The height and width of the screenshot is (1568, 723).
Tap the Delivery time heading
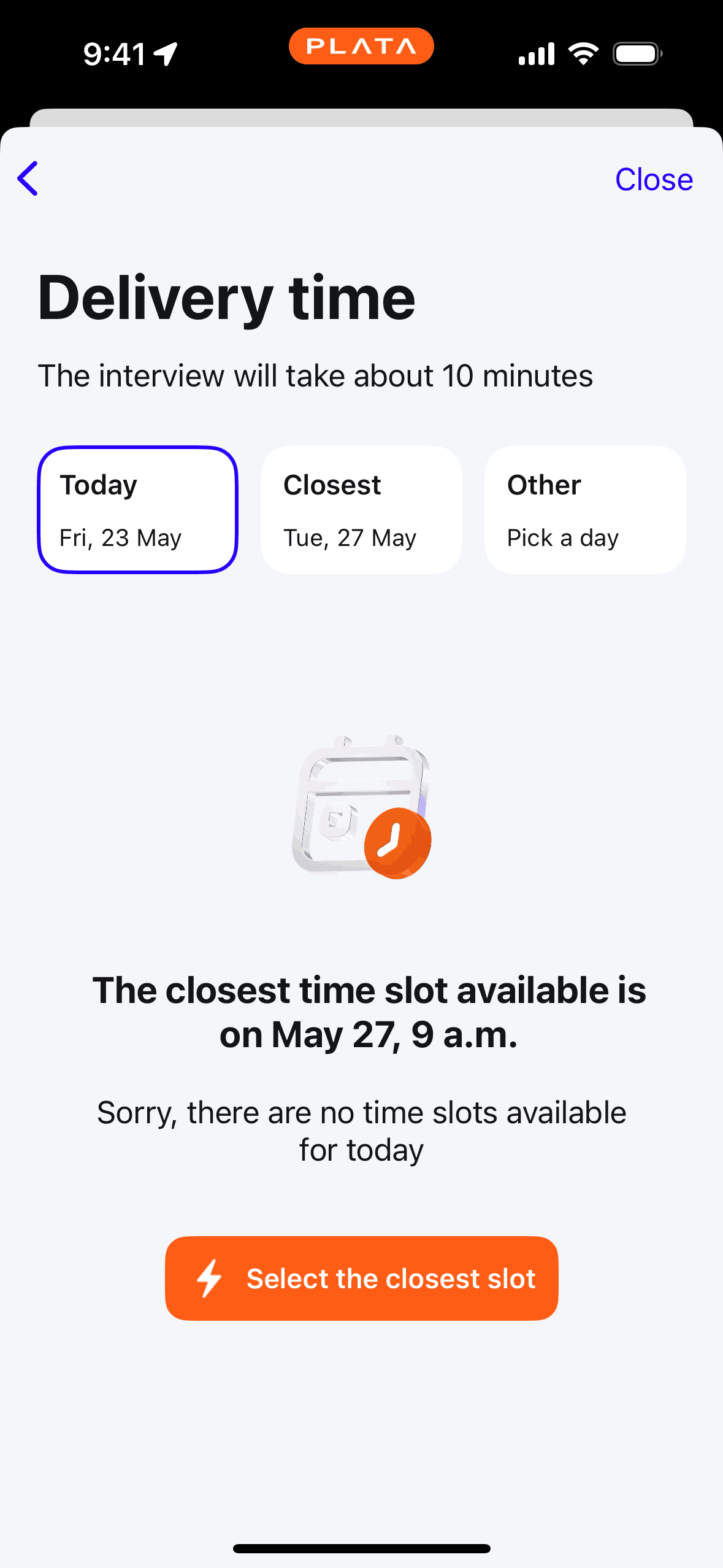coord(226,298)
